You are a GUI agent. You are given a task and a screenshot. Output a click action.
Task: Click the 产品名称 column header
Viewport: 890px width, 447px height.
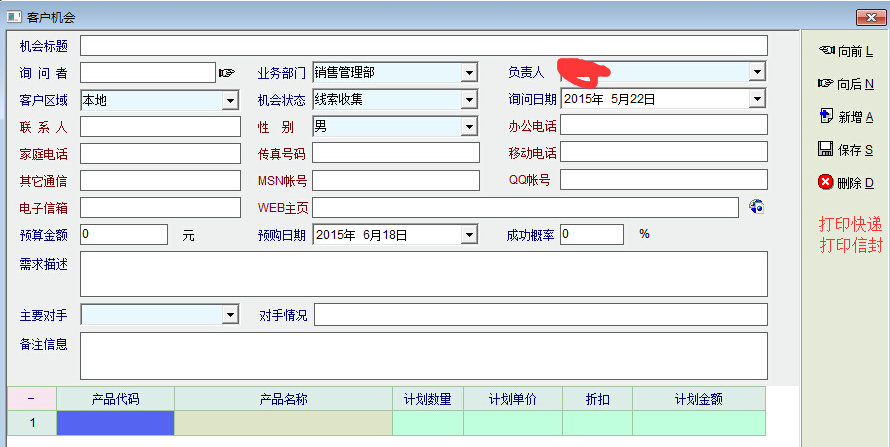click(x=283, y=398)
